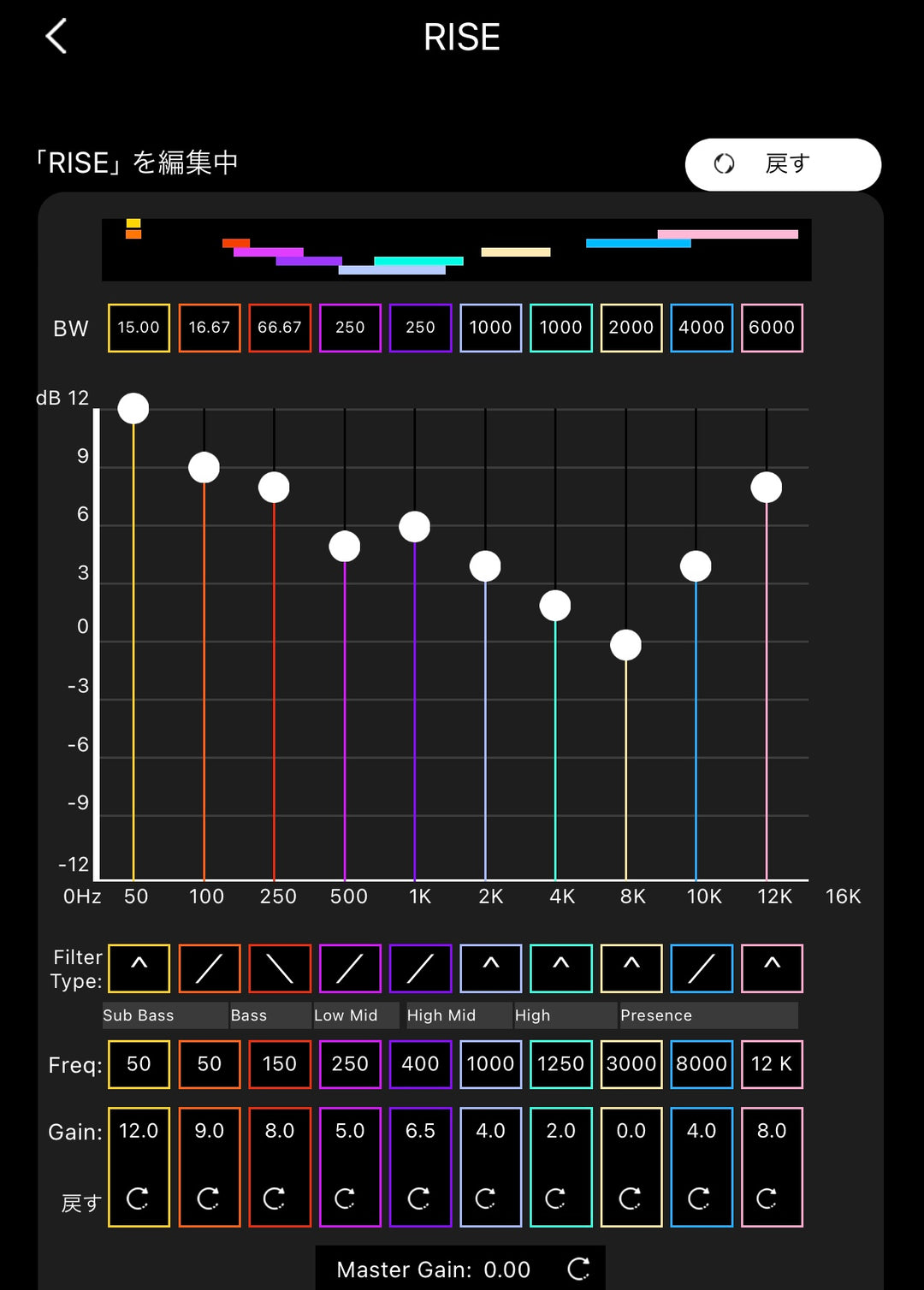
Task: Tap the 6.5 gain value box
Action: tap(420, 1131)
